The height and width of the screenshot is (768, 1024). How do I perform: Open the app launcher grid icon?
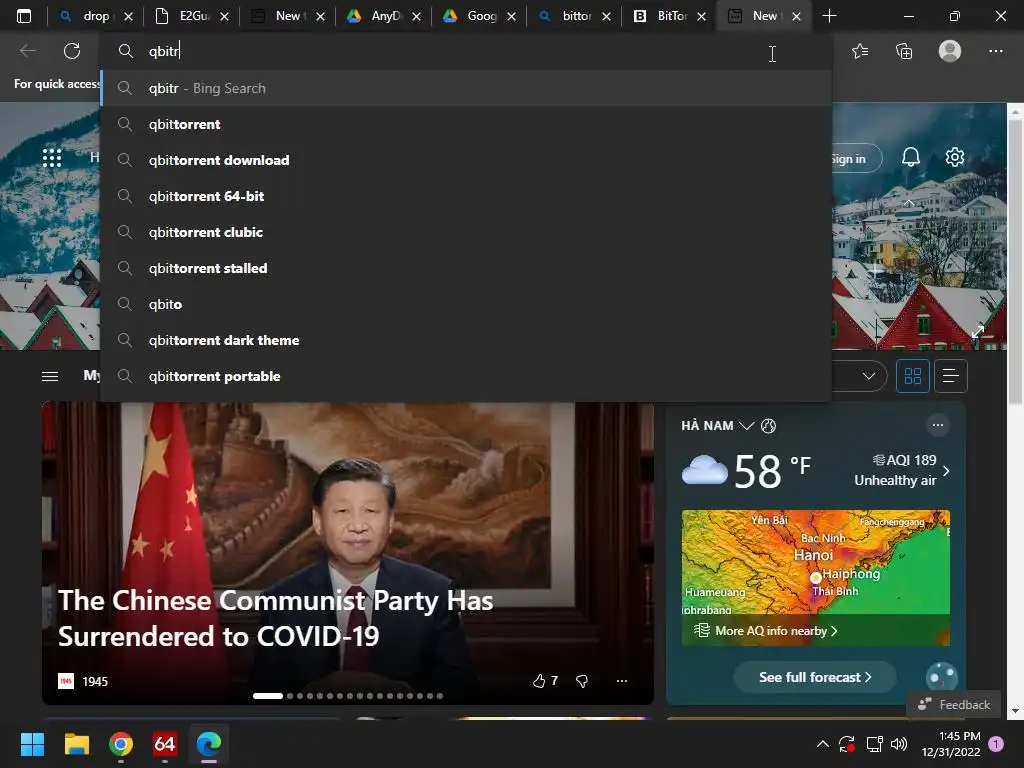[x=52, y=157]
